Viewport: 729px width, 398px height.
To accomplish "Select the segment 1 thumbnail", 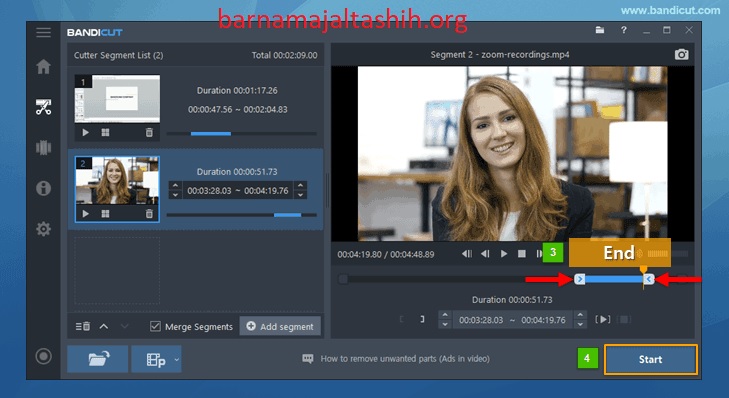I will tap(117, 99).
